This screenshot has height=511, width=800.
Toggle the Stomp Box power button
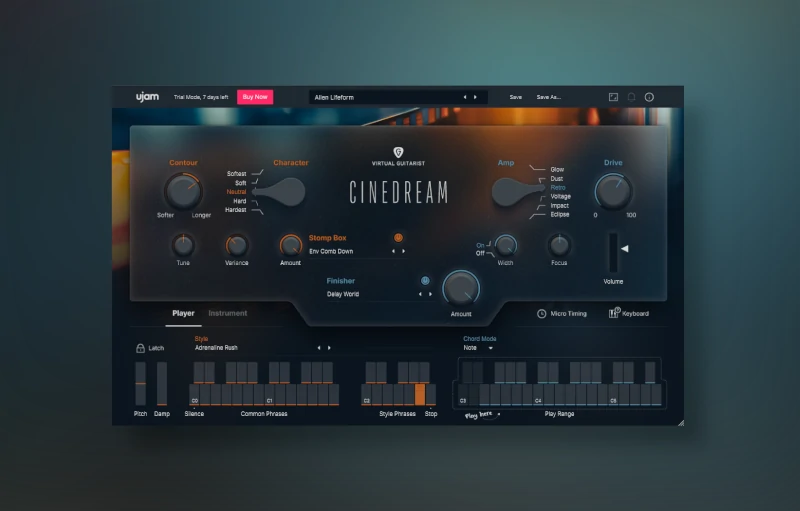(x=398, y=238)
